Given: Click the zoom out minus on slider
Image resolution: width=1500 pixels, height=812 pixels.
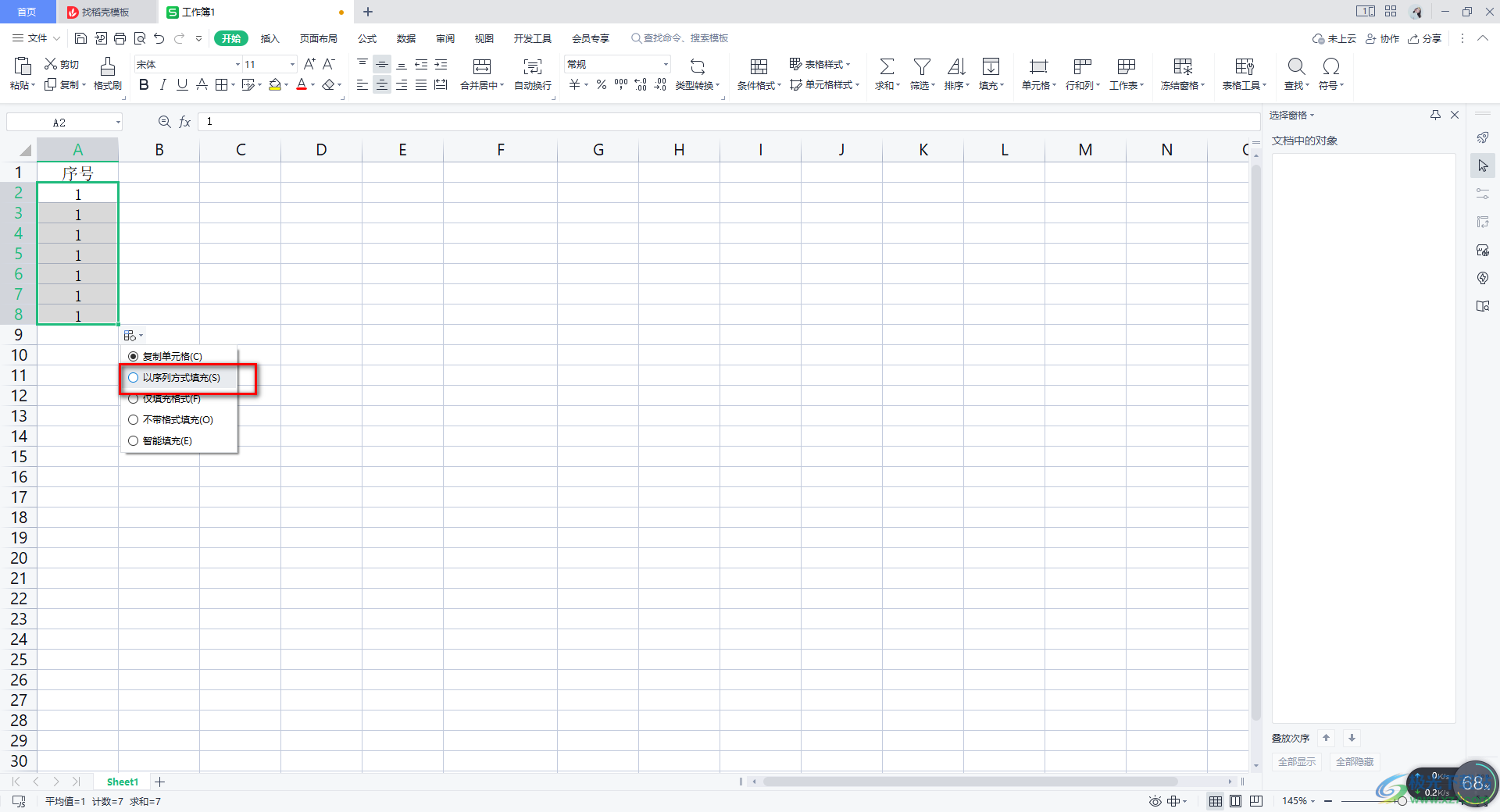Looking at the screenshot, I should click(x=1328, y=801).
